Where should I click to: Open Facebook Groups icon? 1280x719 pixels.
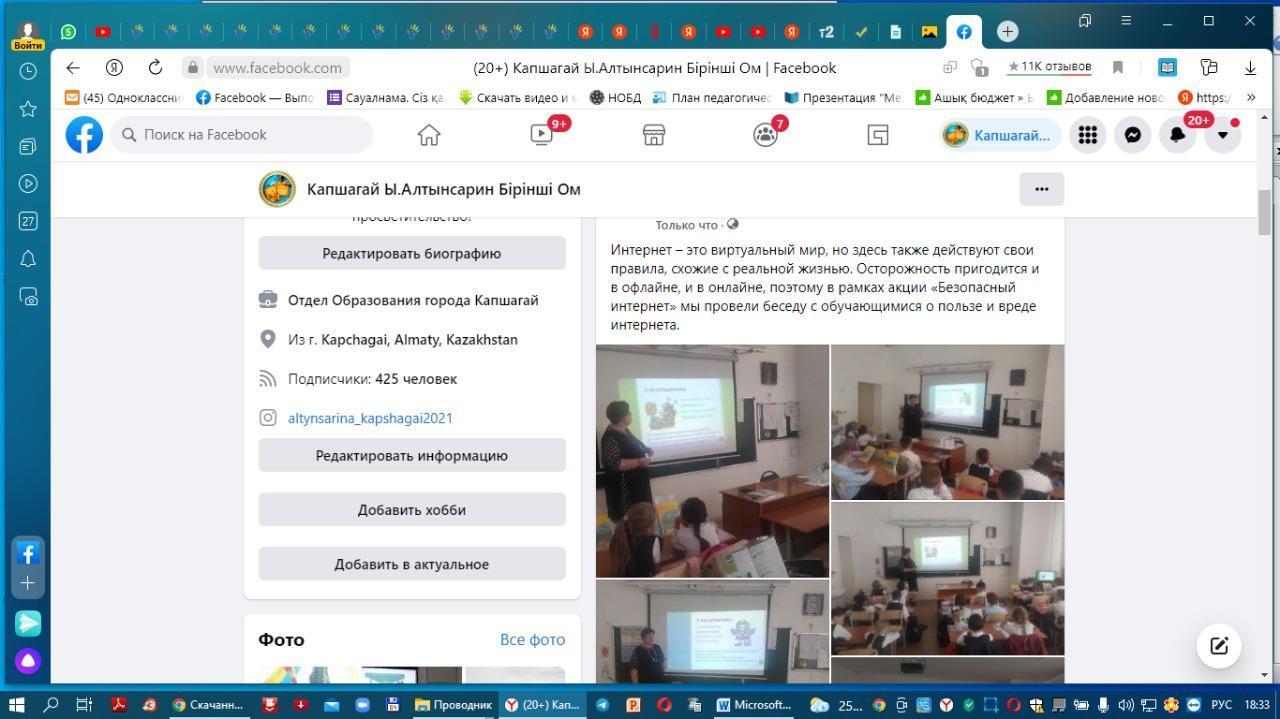click(765, 135)
